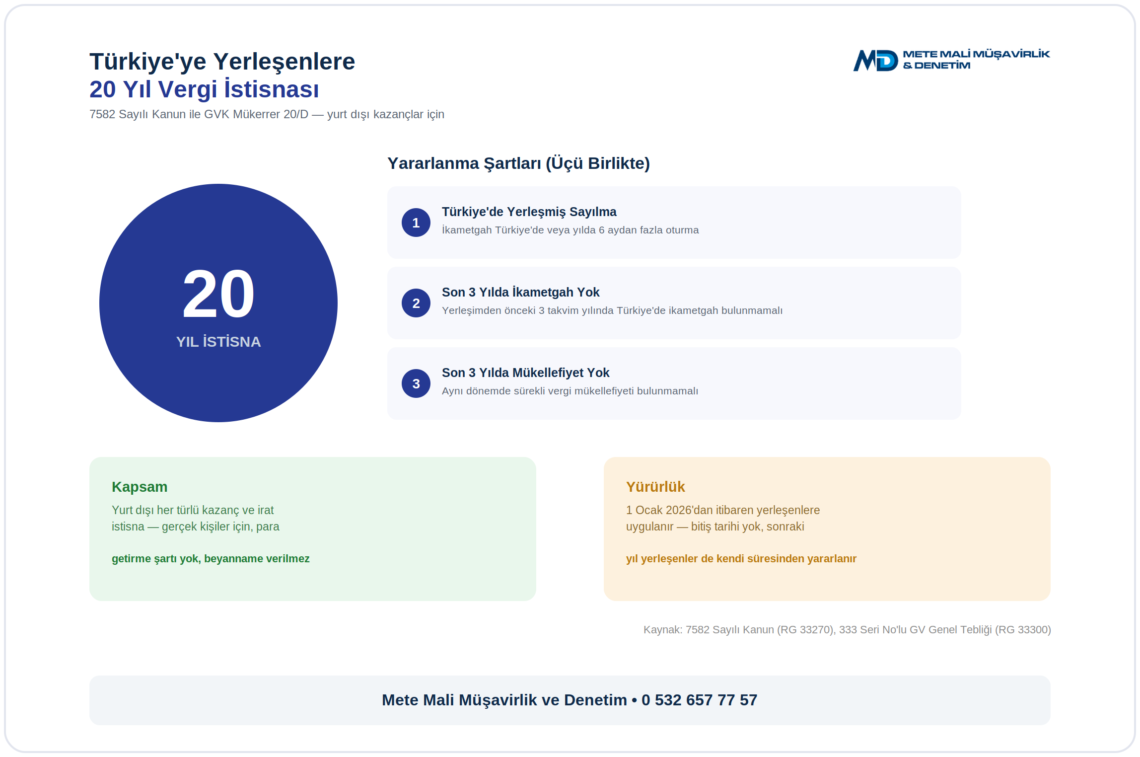Click 'Yerleşimden önceki 3 takvim yılında' description

[x=612, y=311]
